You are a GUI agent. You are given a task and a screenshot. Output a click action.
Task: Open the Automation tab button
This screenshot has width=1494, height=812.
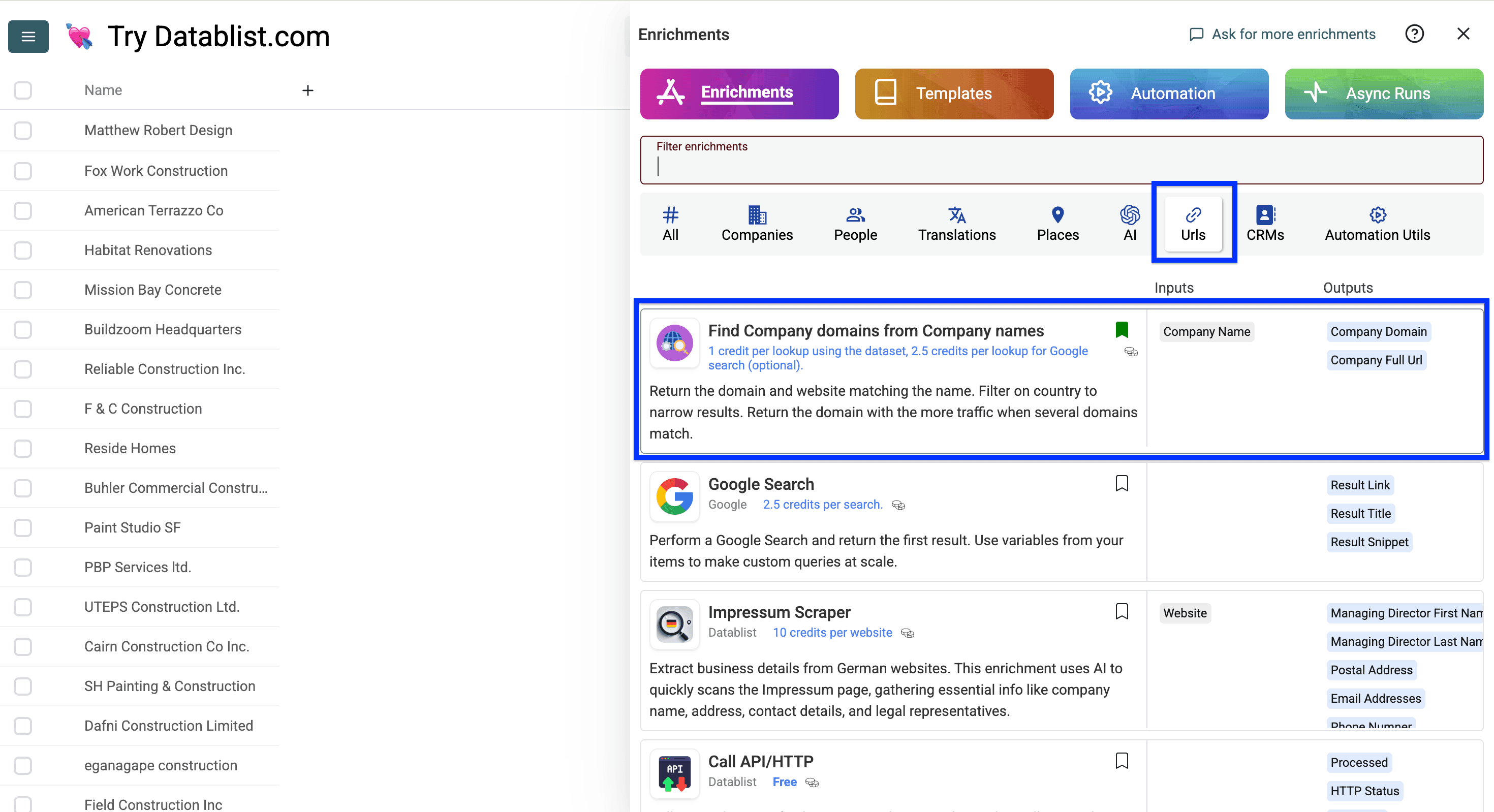[1169, 94]
